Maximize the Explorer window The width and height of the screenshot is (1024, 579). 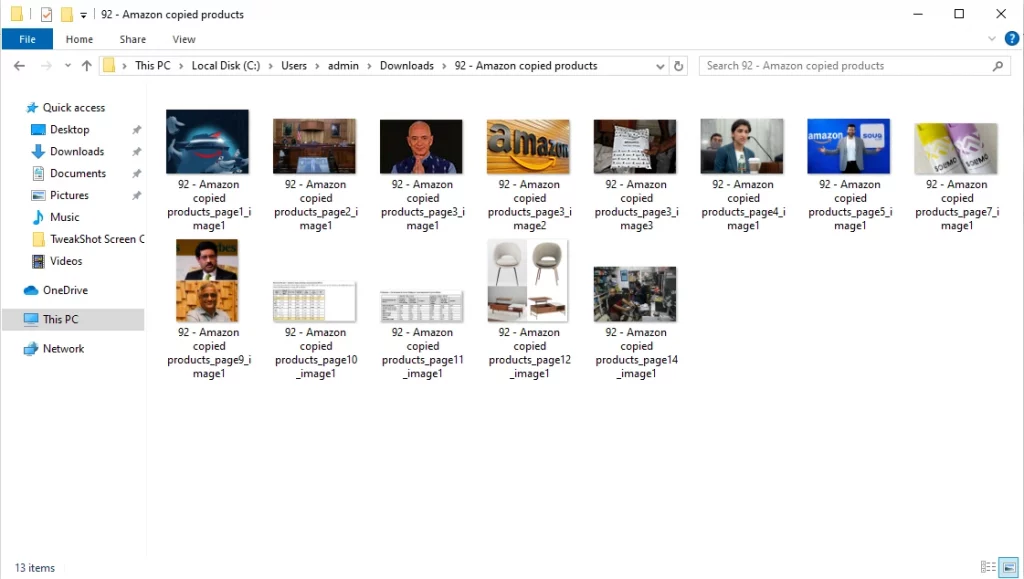click(x=959, y=14)
